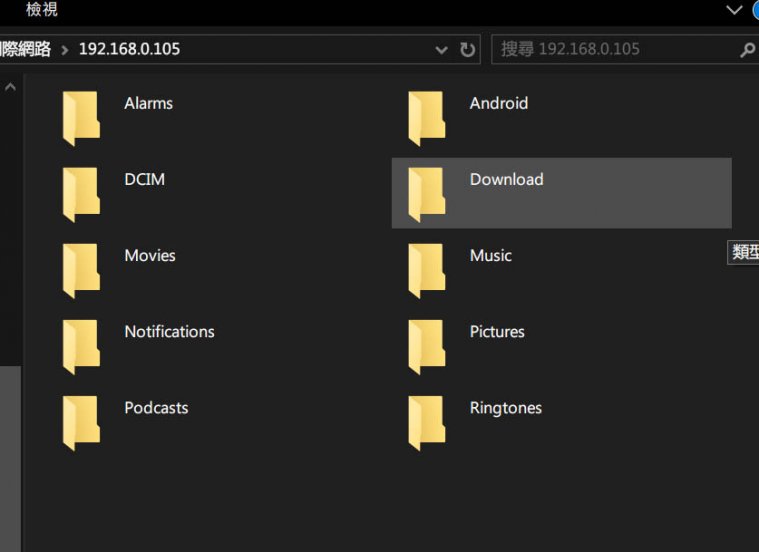Open the Ringtones folder icon
Screen dimensions: 759x552
[427, 422]
